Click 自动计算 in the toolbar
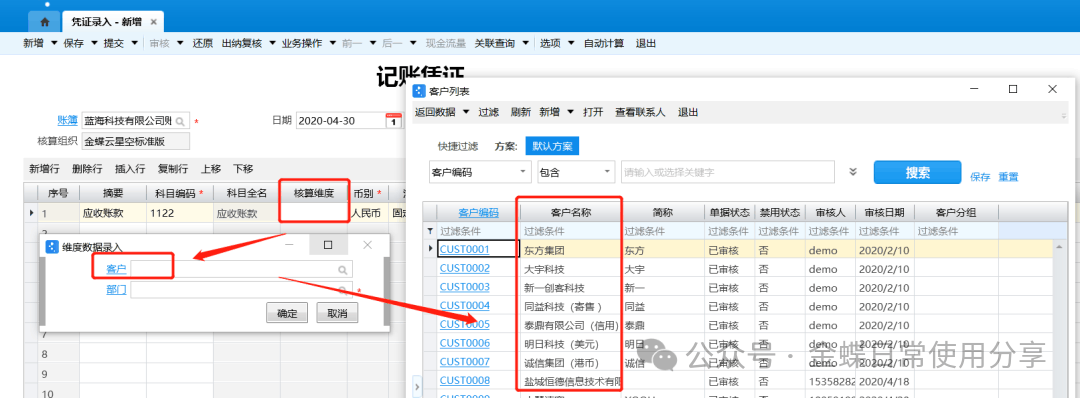The image size is (1080, 398). [603, 43]
